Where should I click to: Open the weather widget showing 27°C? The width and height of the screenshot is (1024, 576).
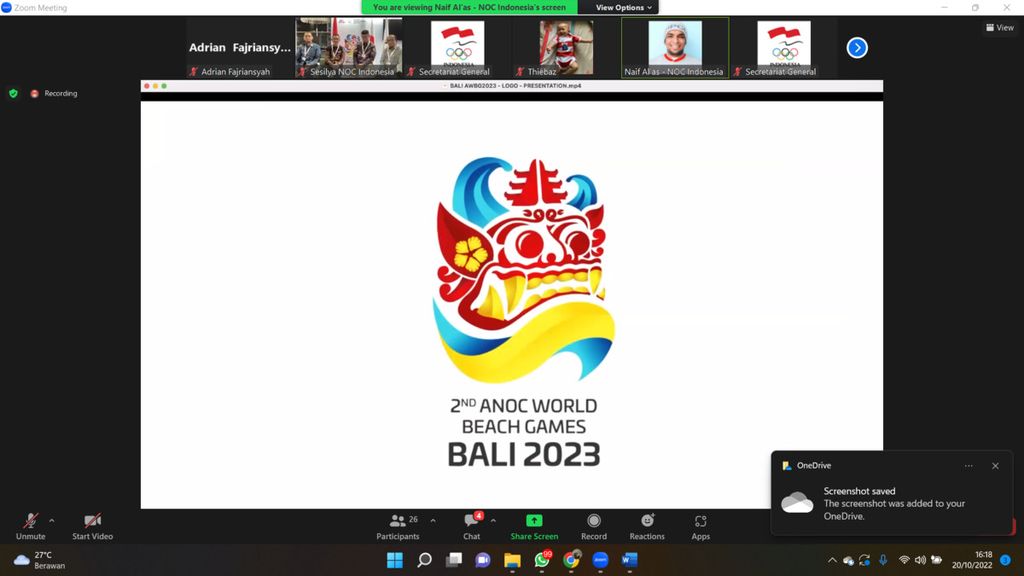point(40,560)
